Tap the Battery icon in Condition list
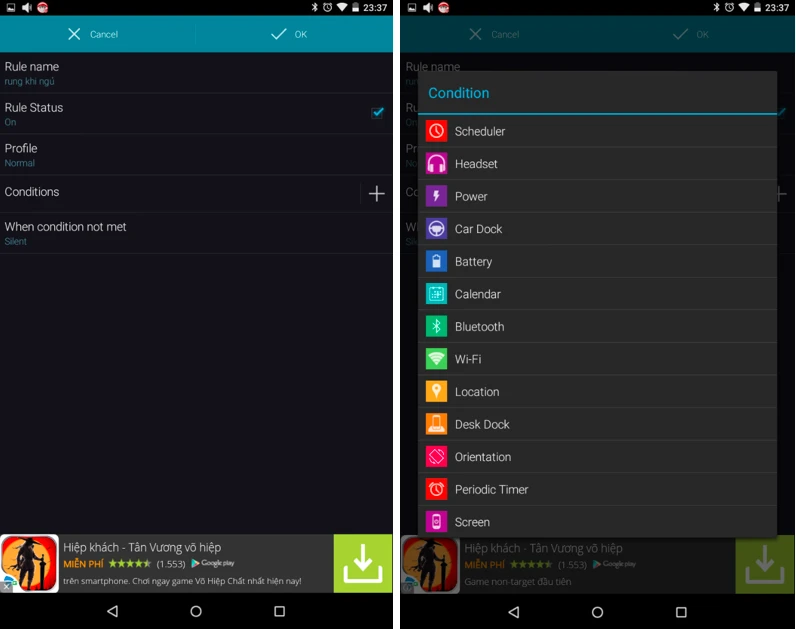This screenshot has height=629, width=796. click(436, 261)
